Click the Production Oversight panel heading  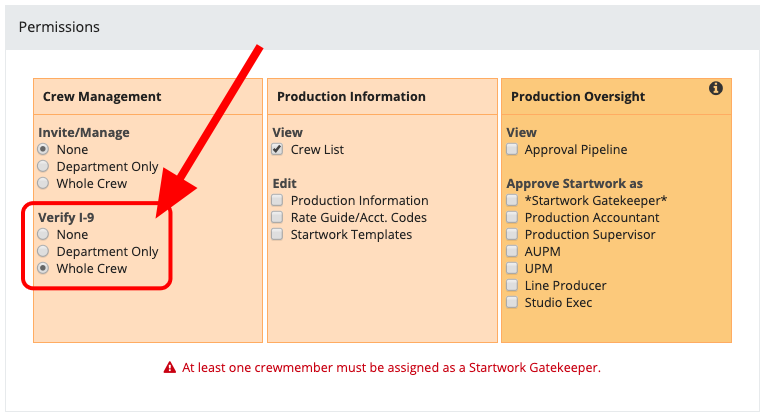coord(578,97)
